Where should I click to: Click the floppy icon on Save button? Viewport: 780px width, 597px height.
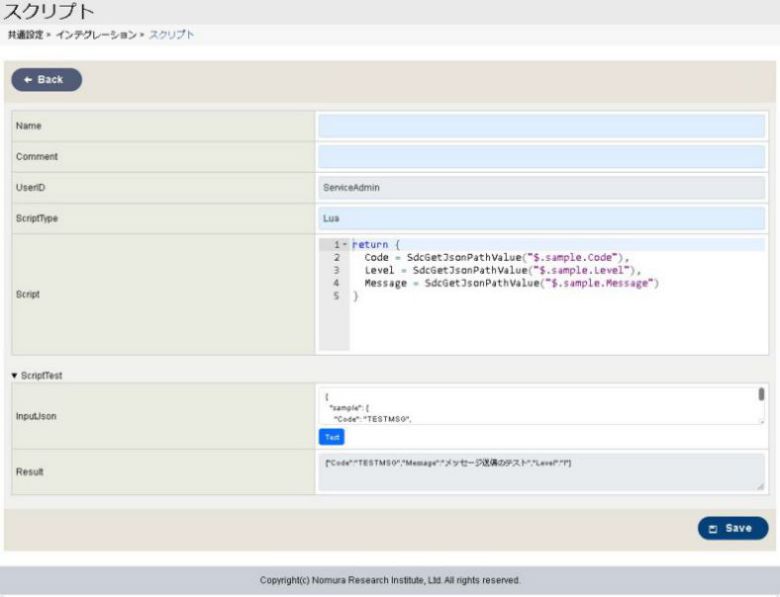click(713, 529)
